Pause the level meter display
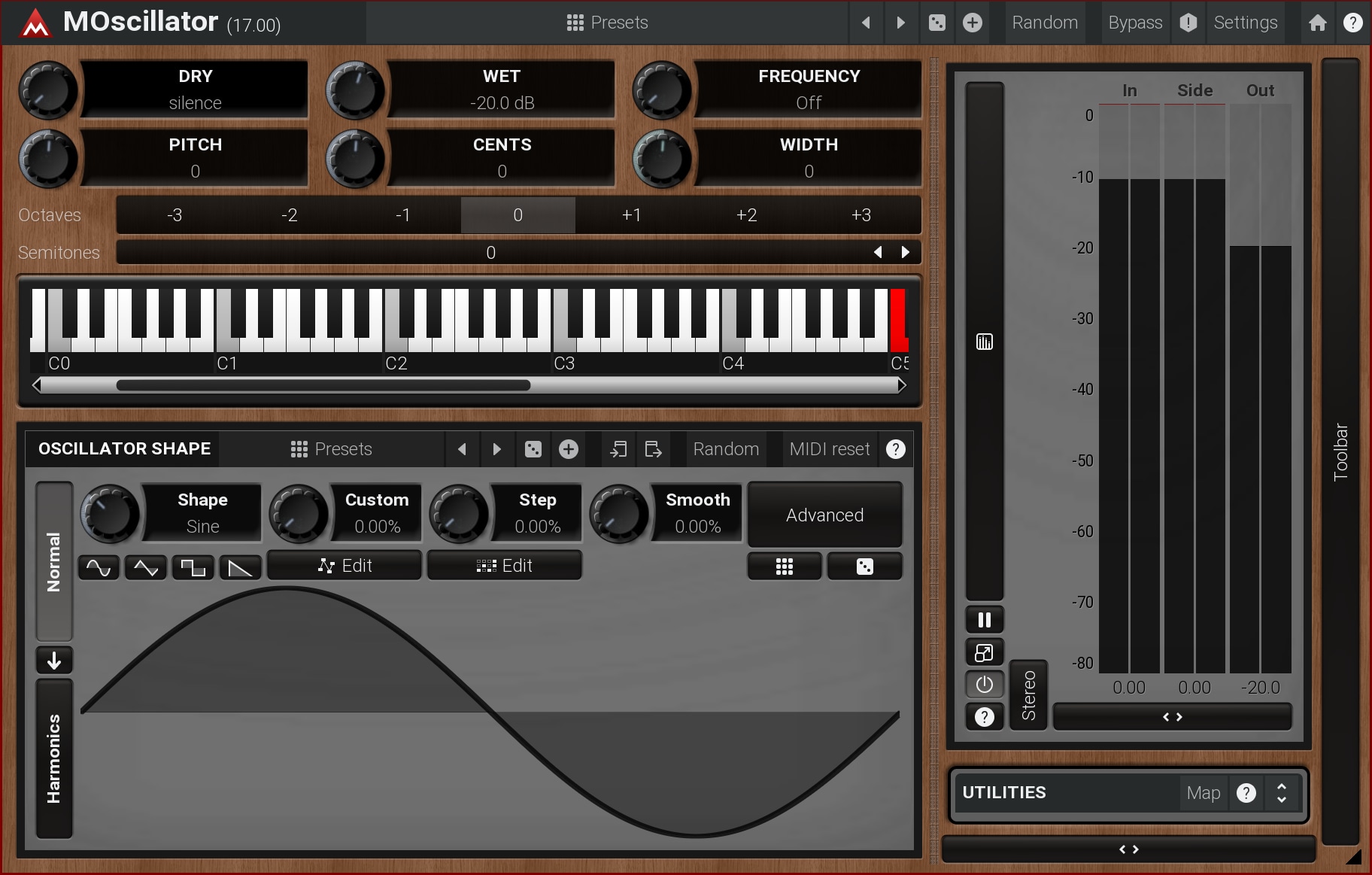1372x875 pixels. point(984,620)
